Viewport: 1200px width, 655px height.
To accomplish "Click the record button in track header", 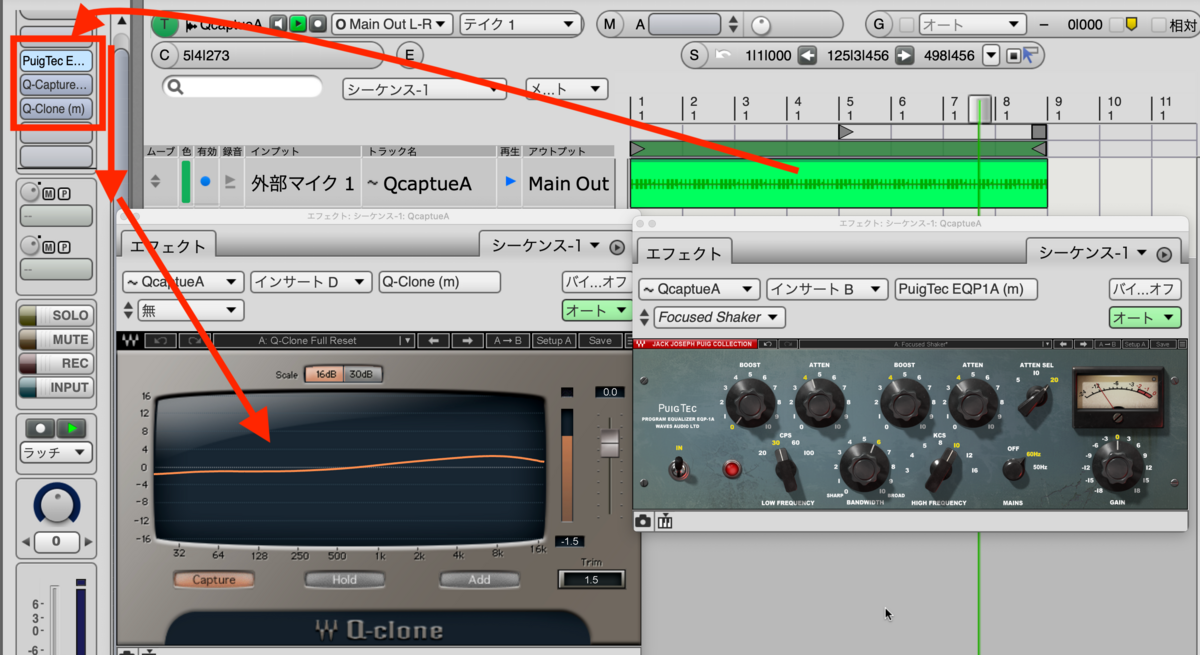I will (316, 23).
